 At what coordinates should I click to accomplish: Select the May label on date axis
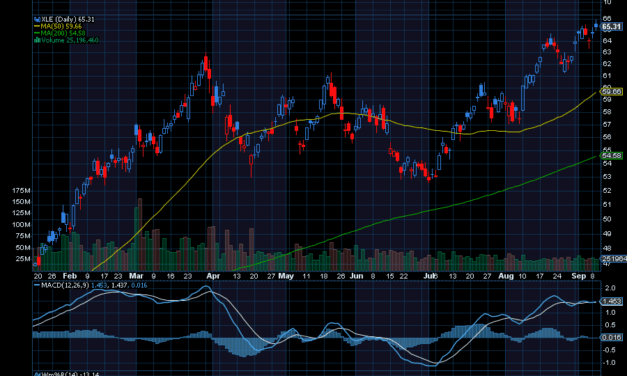(x=286, y=276)
